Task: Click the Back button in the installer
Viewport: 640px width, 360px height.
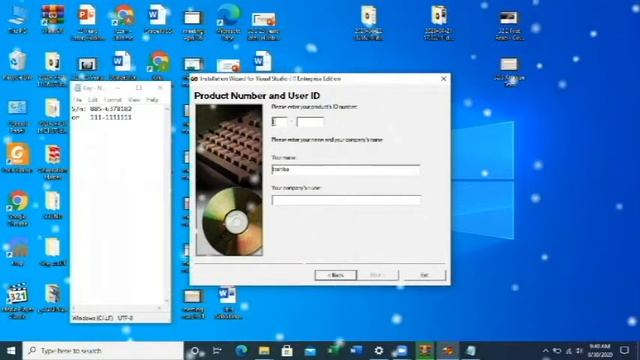Action: coord(336,275)
